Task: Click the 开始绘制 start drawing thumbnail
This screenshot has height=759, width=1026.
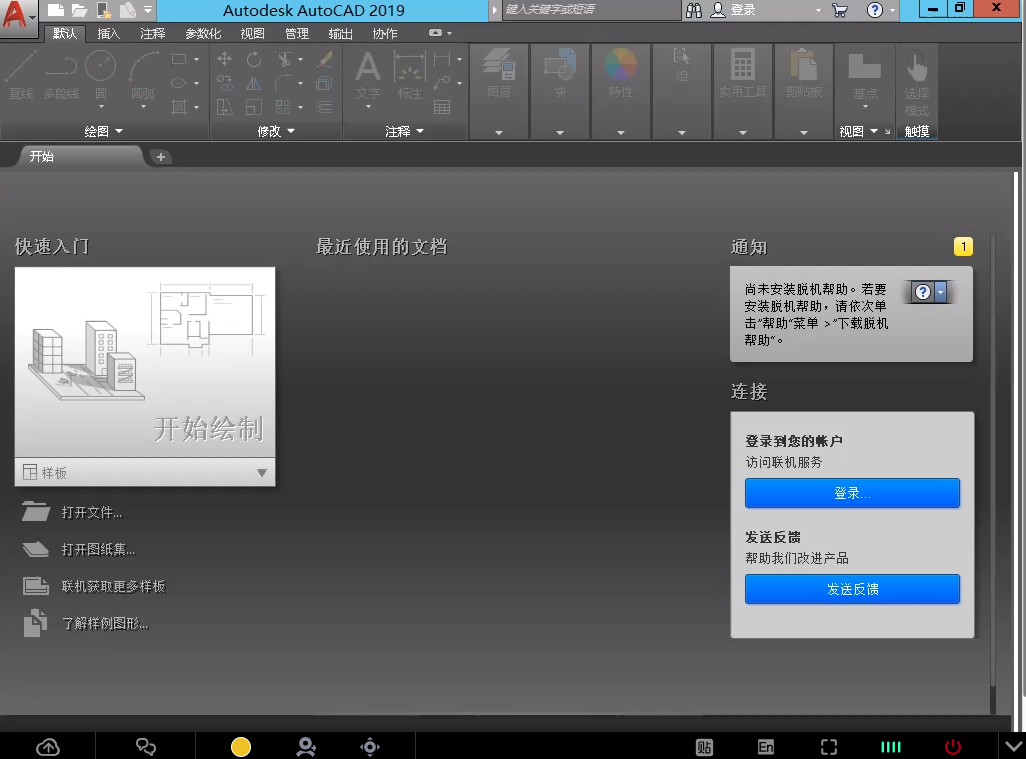Action: 145,362
